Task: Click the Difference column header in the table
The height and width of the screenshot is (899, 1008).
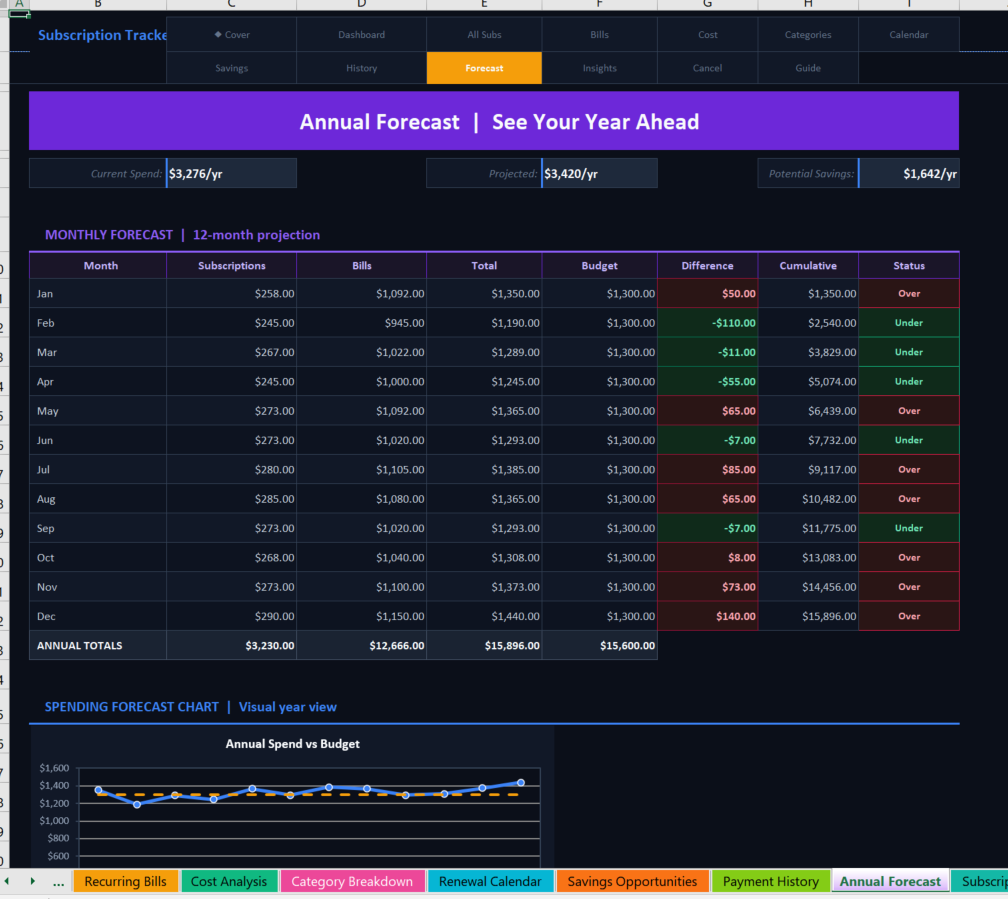Action: pyautogui.click(x=707, y=266)
